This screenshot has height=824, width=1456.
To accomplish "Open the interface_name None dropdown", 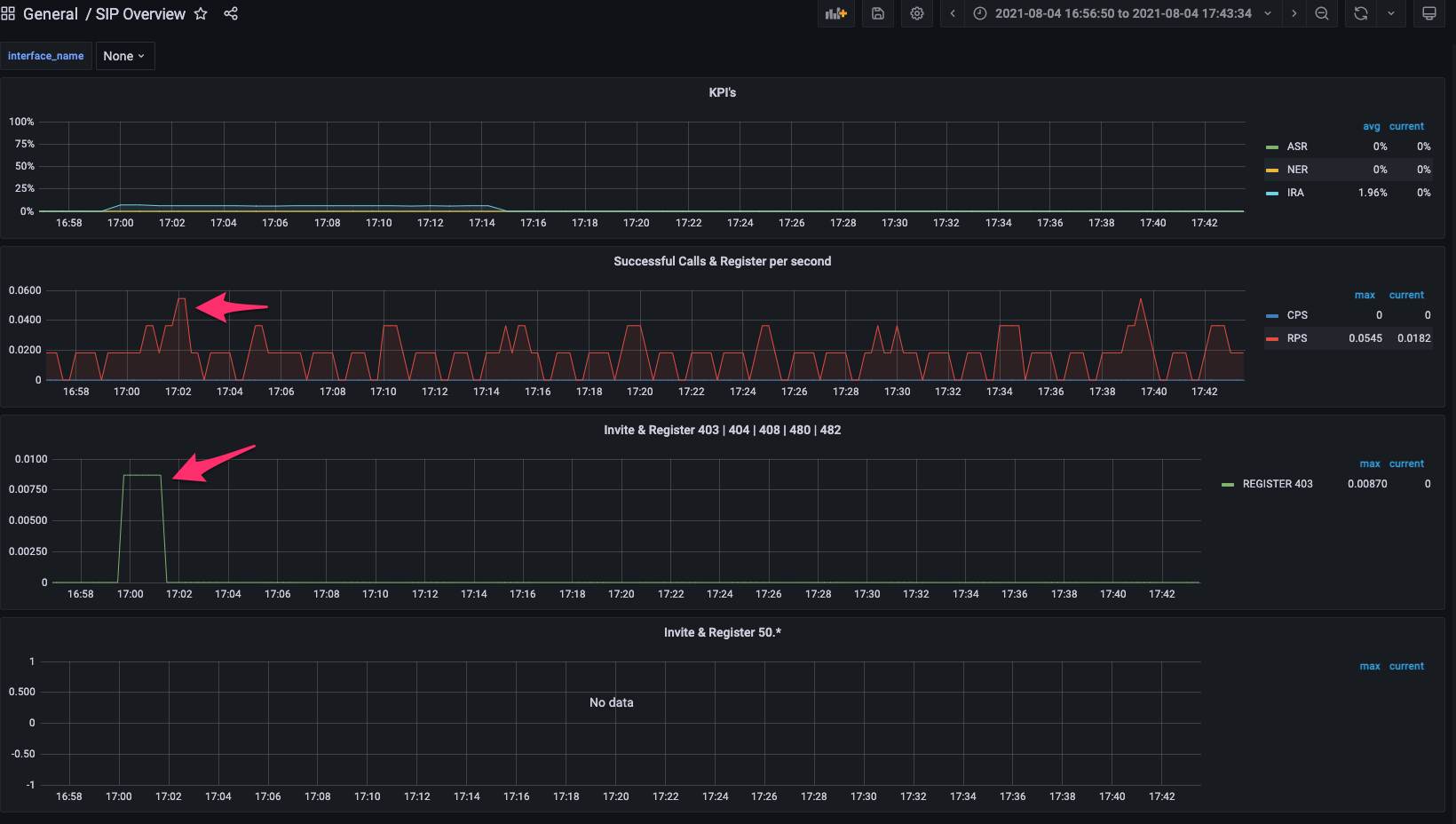I will point(124,56).
